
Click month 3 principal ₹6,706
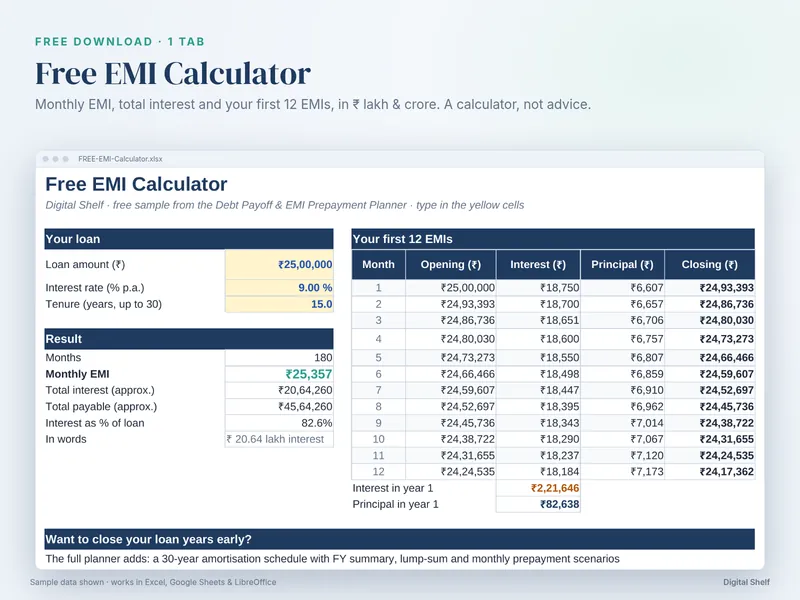(x=622, y=320)
